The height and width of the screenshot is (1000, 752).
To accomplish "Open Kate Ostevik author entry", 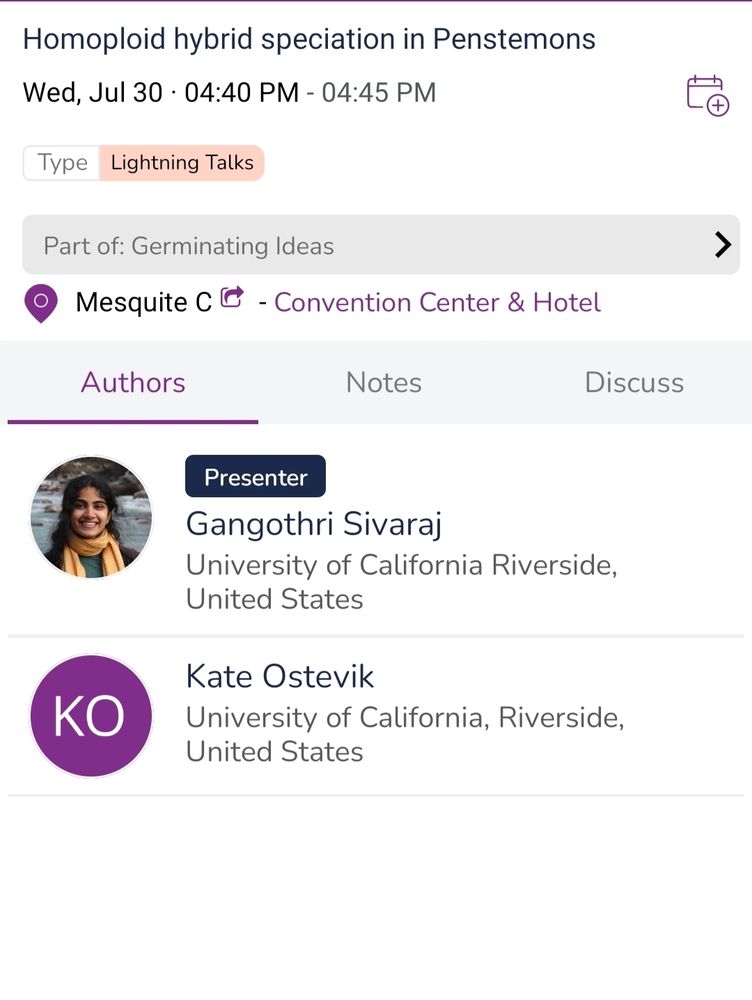I will 376,716.
